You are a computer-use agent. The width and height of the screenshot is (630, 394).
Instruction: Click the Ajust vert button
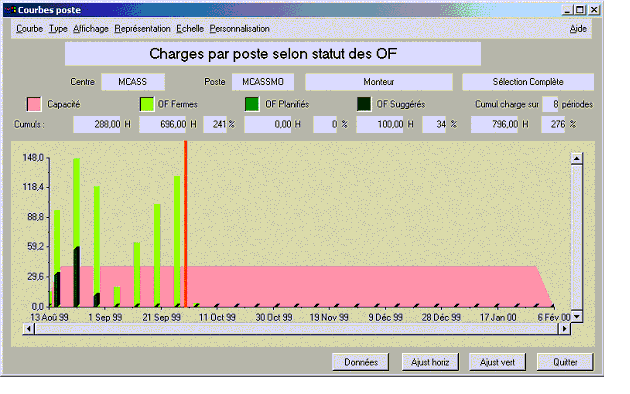click(x=497, y=362)
